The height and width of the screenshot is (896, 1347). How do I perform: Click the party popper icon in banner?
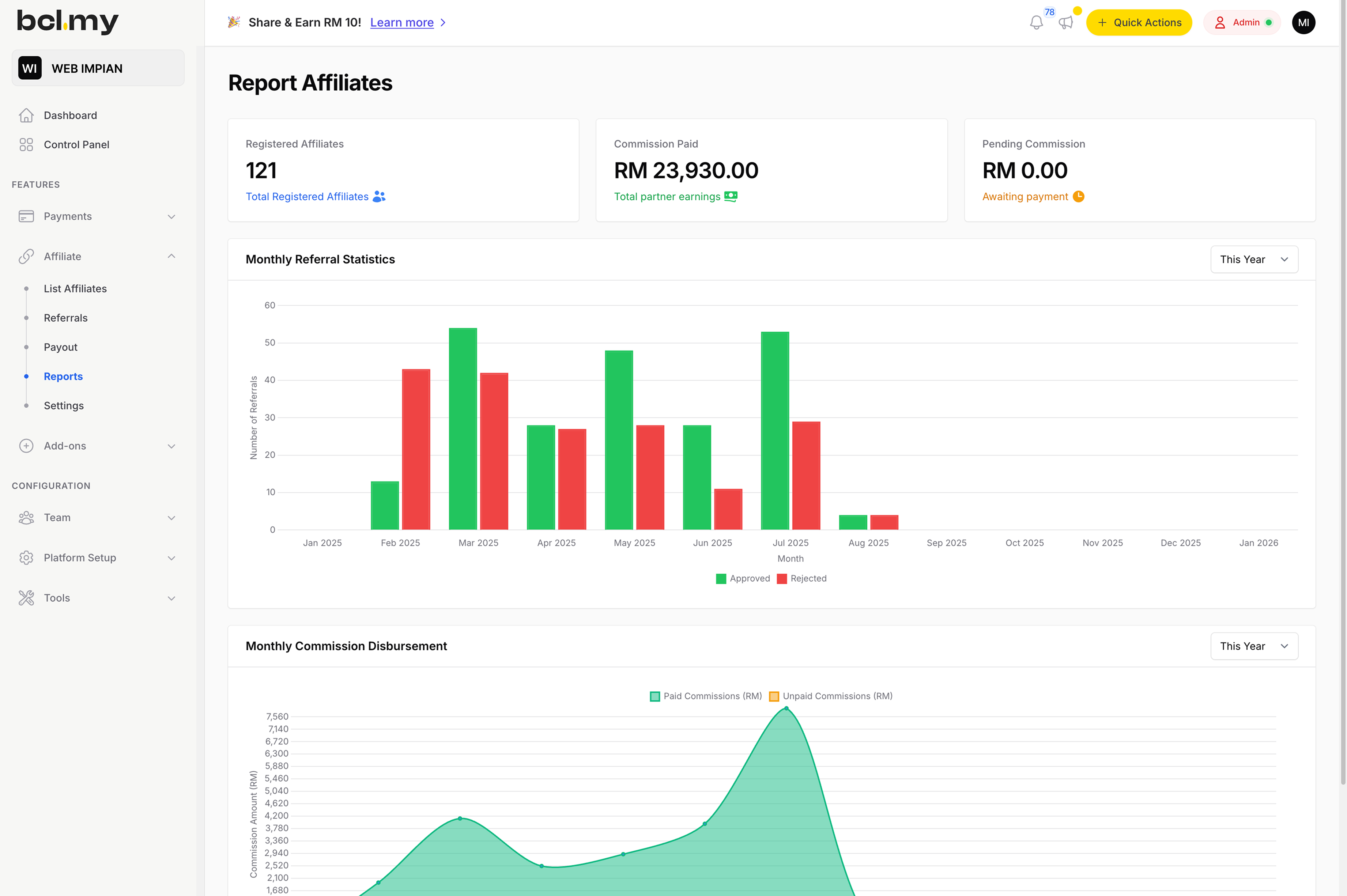click(x=234, y=22)
